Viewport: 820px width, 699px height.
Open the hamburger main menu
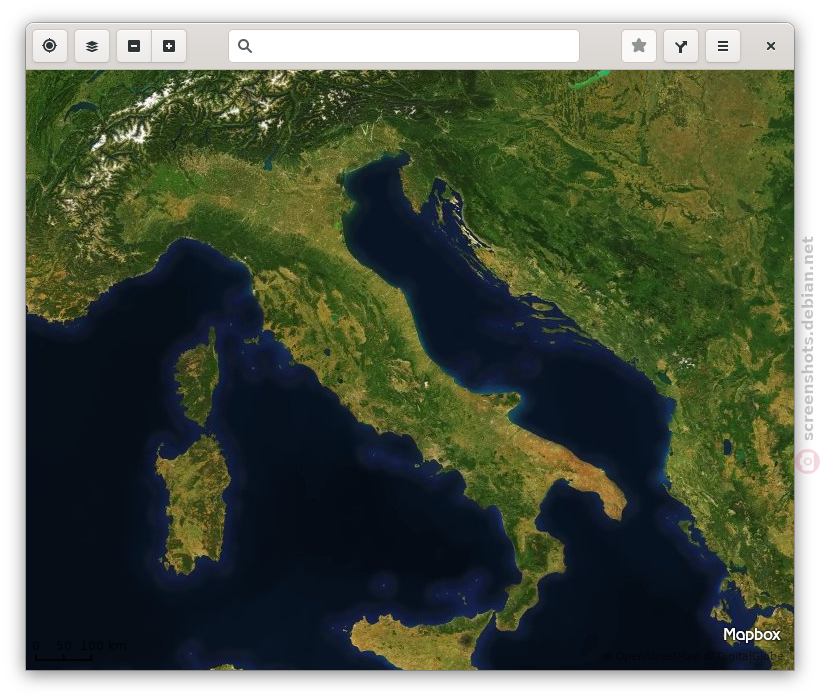pos(723,46)
